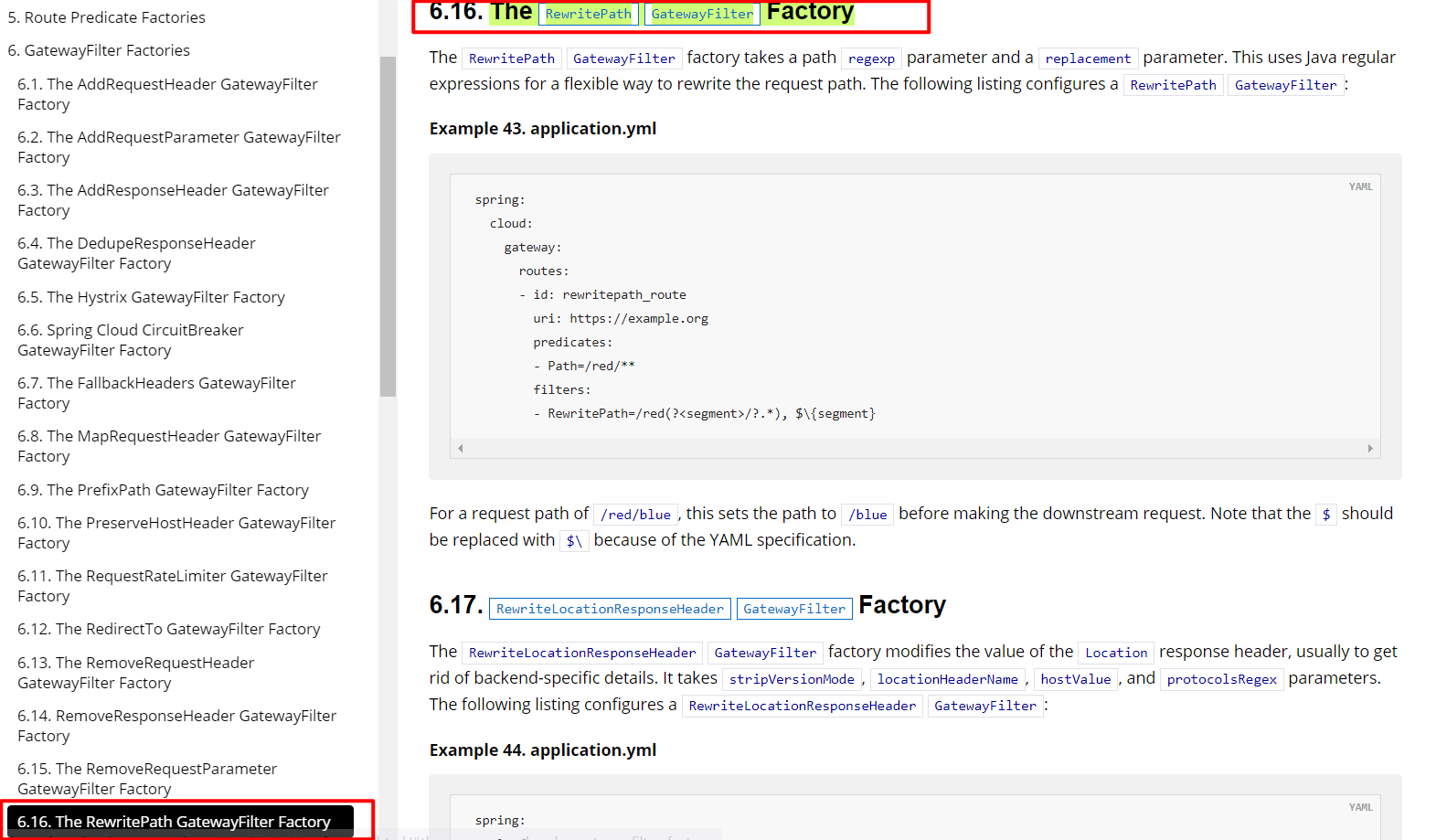Click the 'hostValue' parameter name
Image resolution: width=1447 pixels, height=840 pixels.
point(1076,679)
